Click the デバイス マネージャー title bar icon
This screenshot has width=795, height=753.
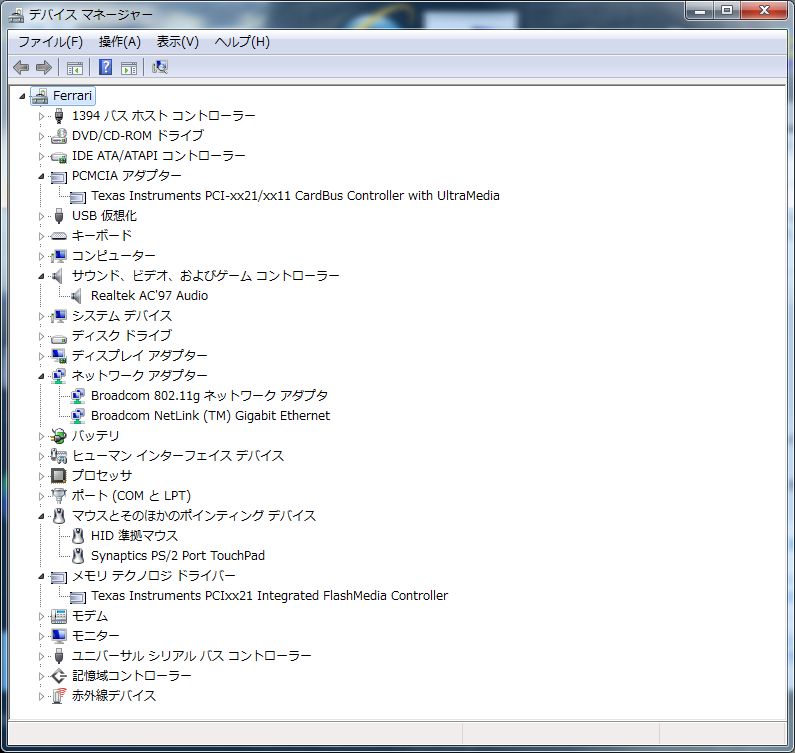point(16,15)
